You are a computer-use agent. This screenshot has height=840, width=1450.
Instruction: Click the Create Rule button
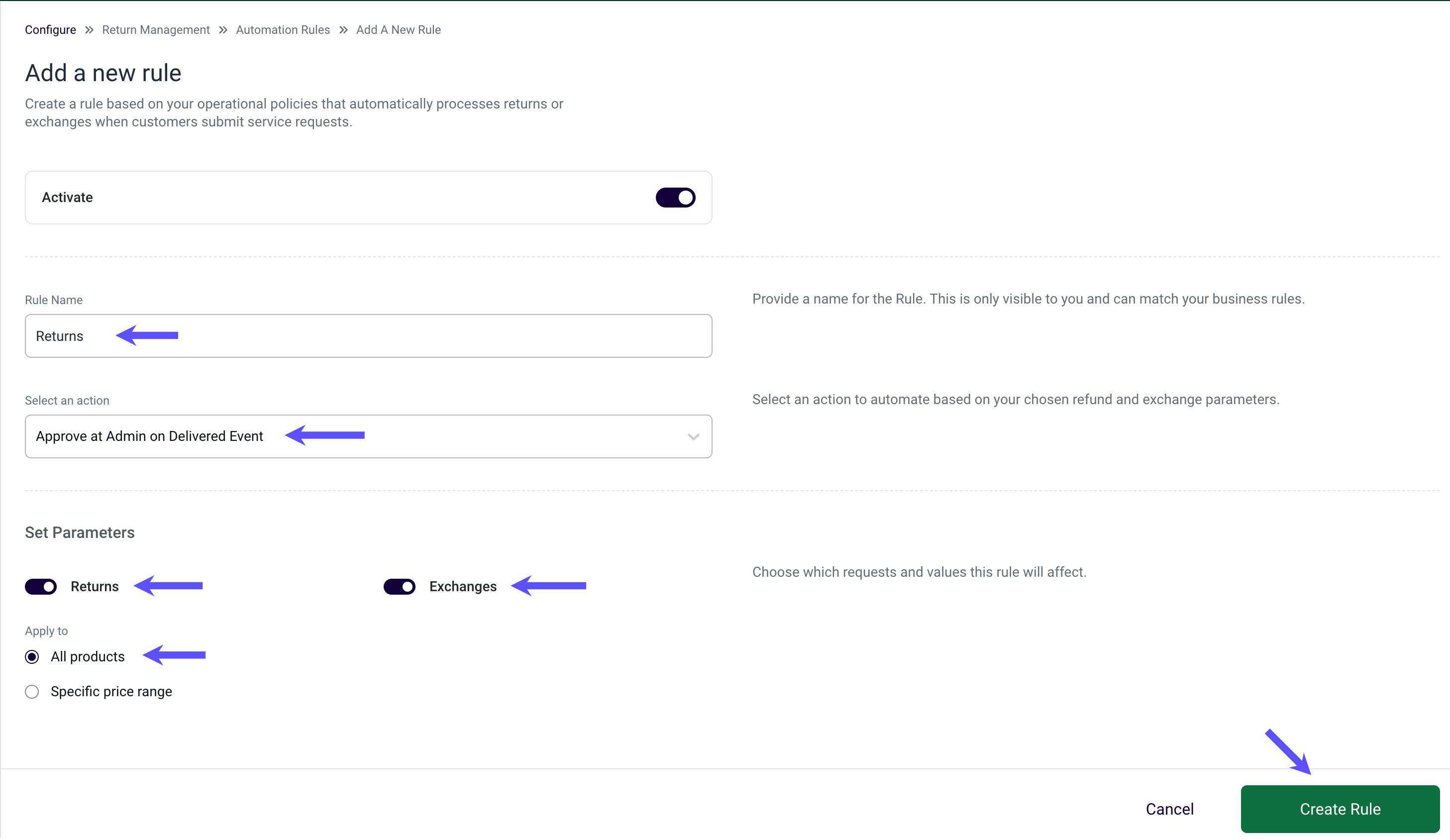(x=1340, y=809)
